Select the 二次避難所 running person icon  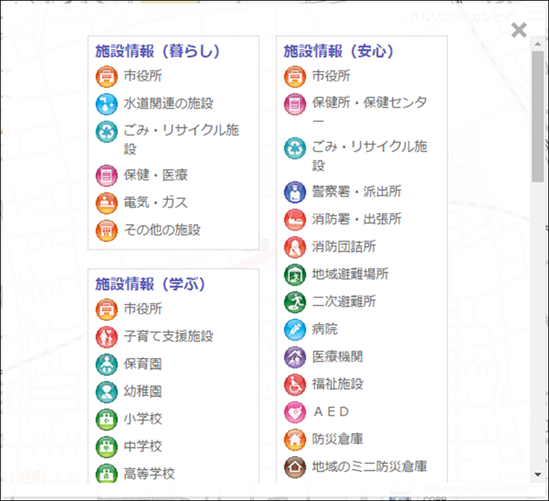[295, 302]
